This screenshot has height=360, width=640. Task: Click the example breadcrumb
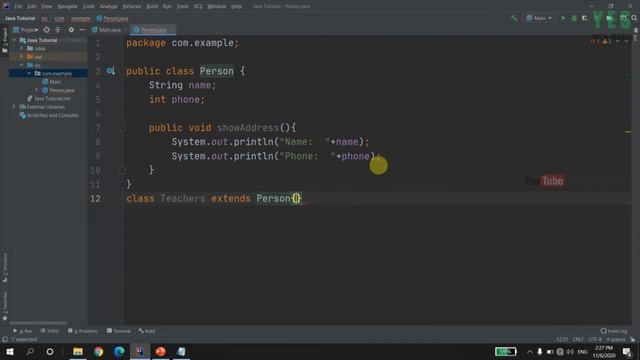point(80,18)
